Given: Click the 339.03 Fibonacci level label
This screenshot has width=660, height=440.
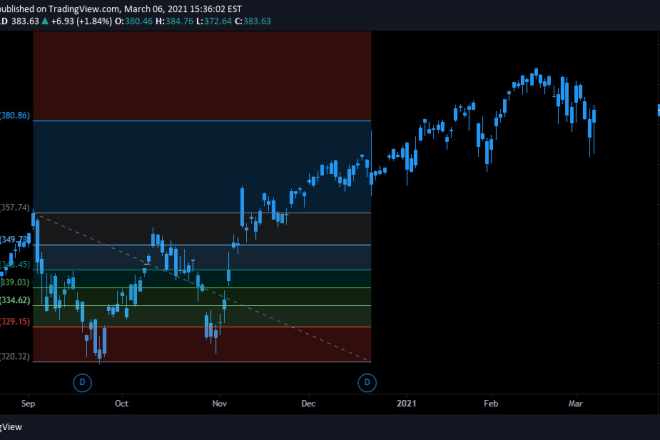Looking at the screenshot, I should coord(15,282).
